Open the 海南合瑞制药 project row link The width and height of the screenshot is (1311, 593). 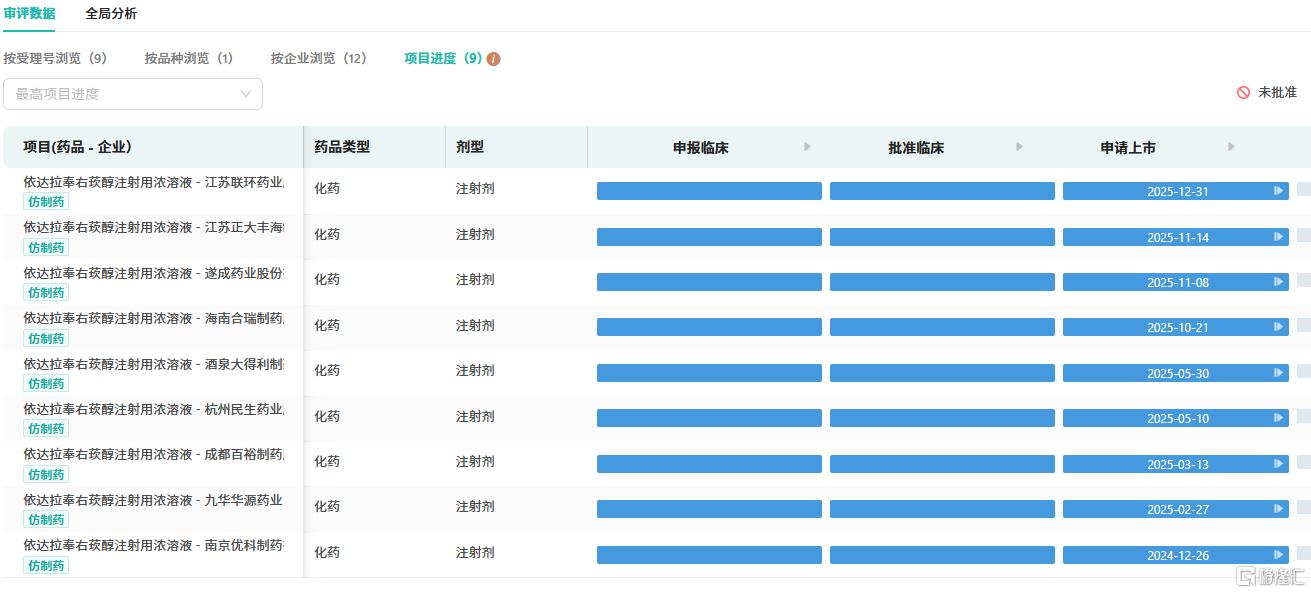pyautogui.click(x=154, y=318)
